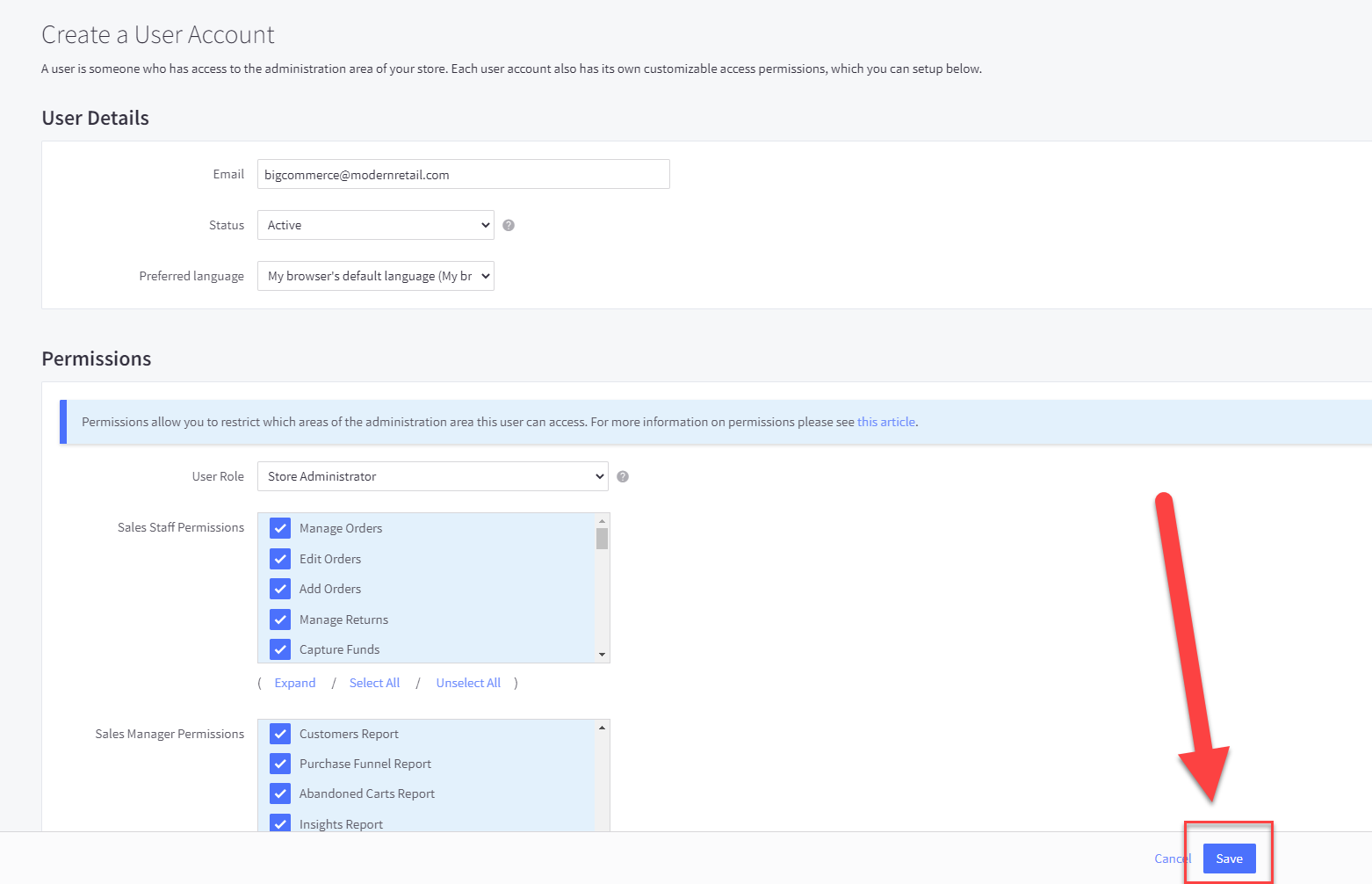Click the 'Manage Orders' label text

[x=341, y=528]
